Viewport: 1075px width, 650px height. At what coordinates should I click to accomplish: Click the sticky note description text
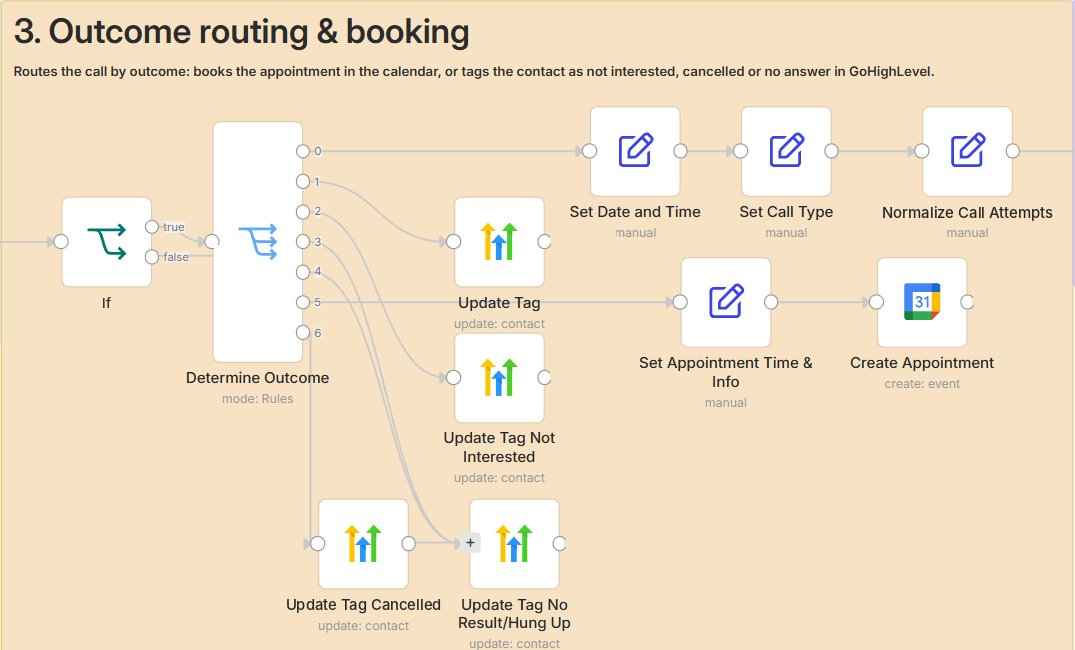coord(474,71)
